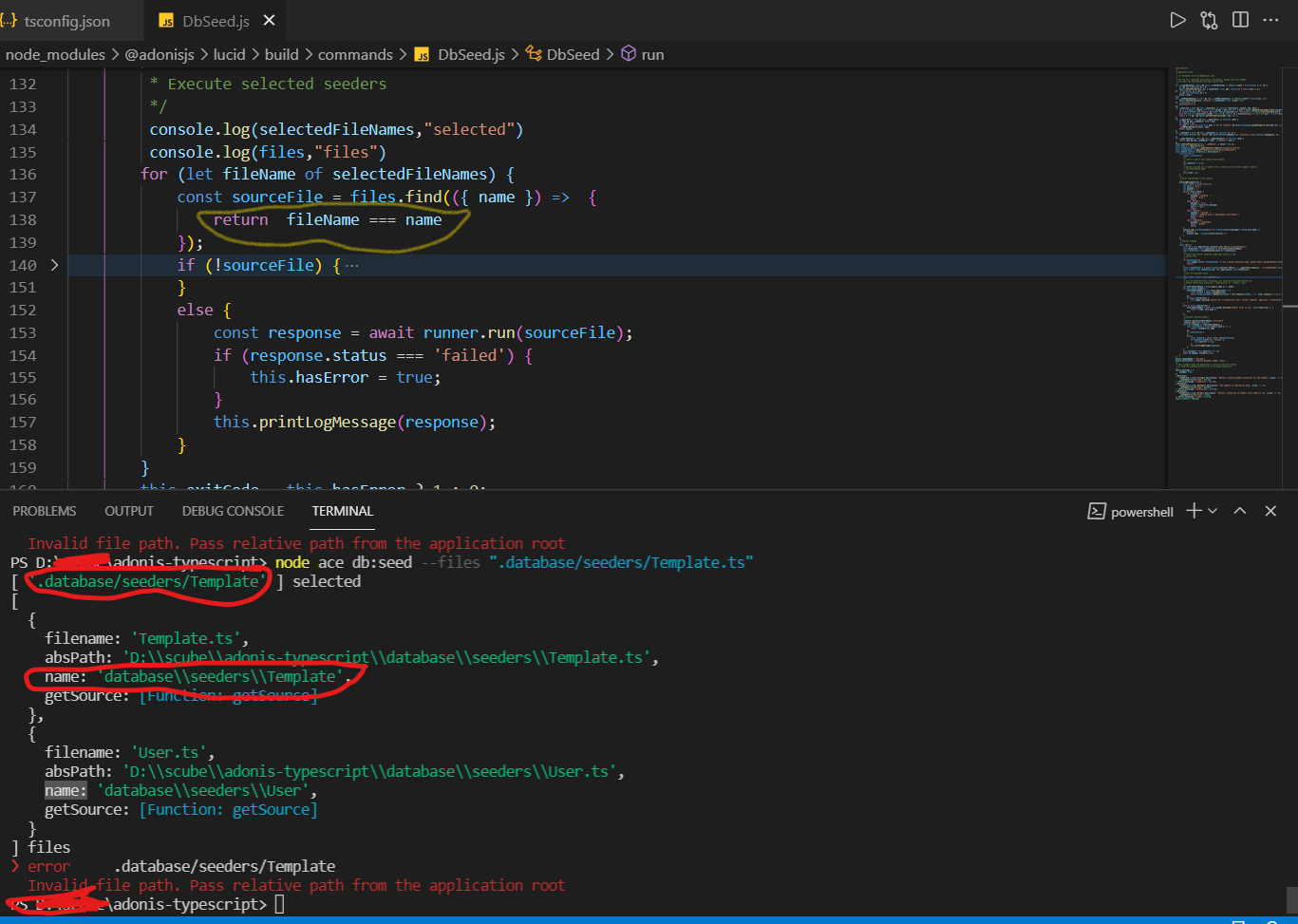This screenshot has height=924, width=1298.
Task: Expand the folded code block at line 140
Action: coord(54,265)
